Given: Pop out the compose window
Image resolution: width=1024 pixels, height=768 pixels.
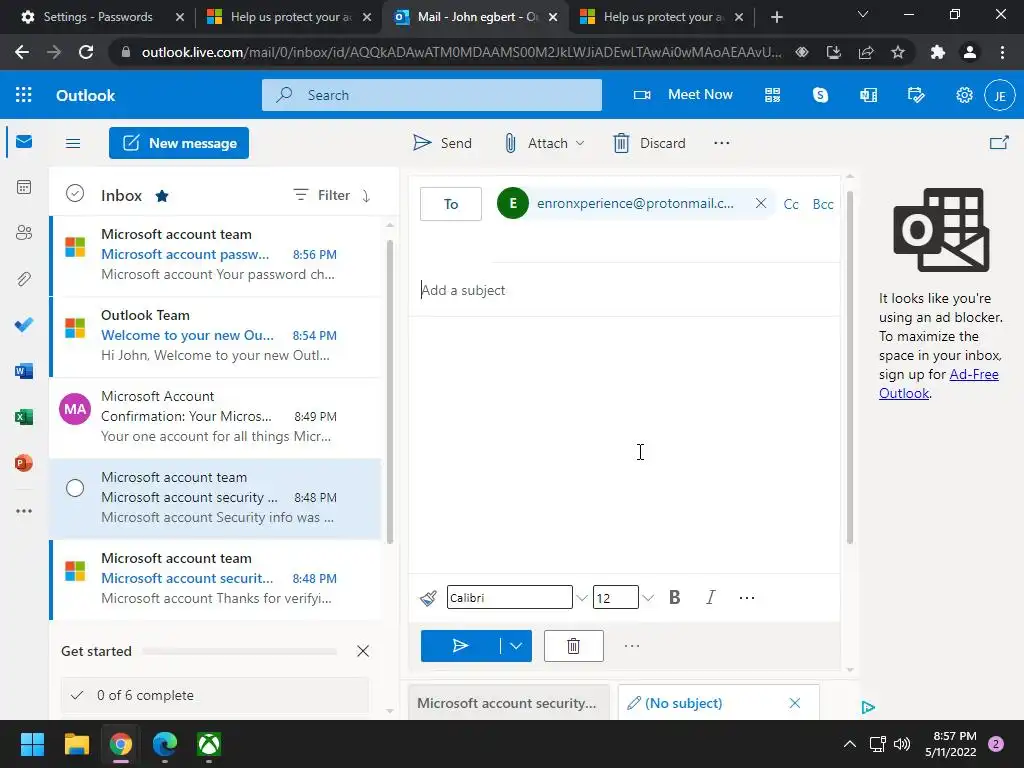Looking at the screenshot, I should tap(999, 142).
